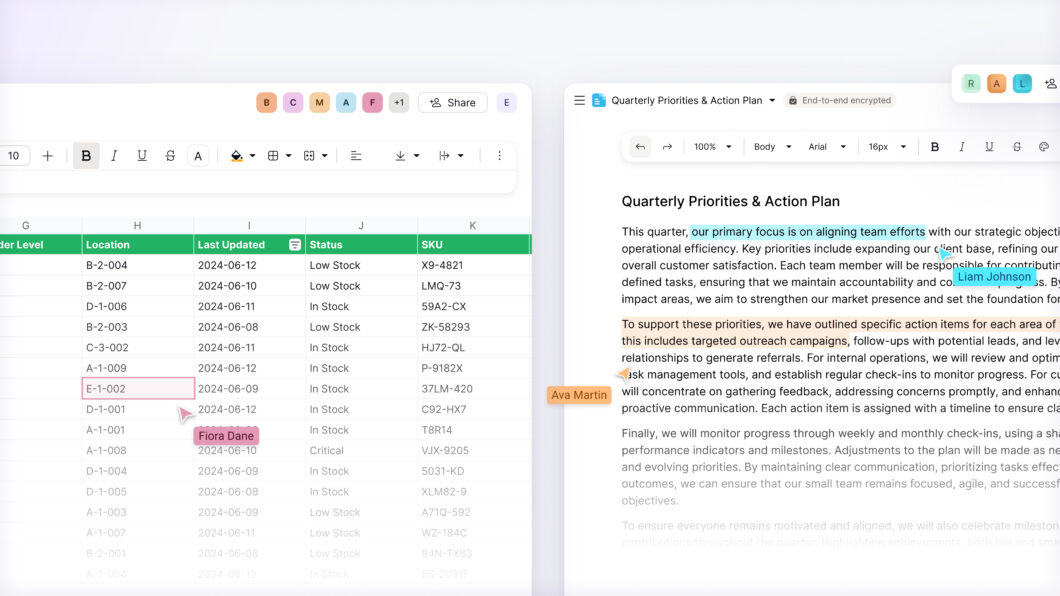The image size is (1060, 596).
Task: Click the redo icon in the document toolbar
Action: click(667, 146)
